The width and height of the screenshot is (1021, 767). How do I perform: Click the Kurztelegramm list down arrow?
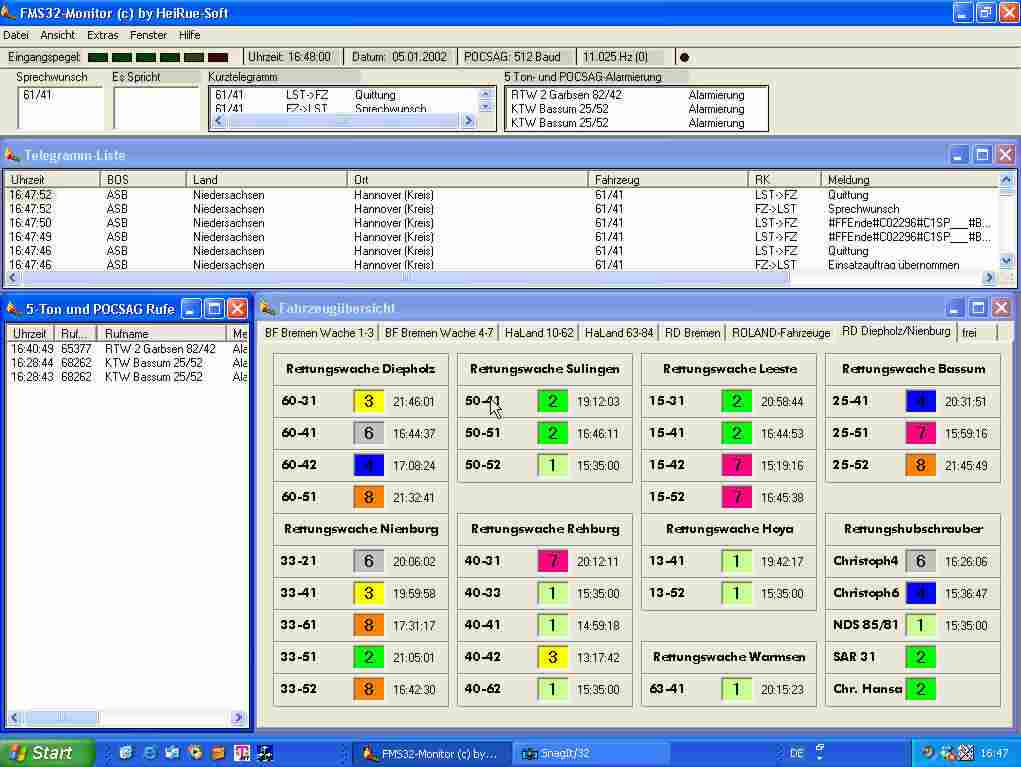(486, 106)
